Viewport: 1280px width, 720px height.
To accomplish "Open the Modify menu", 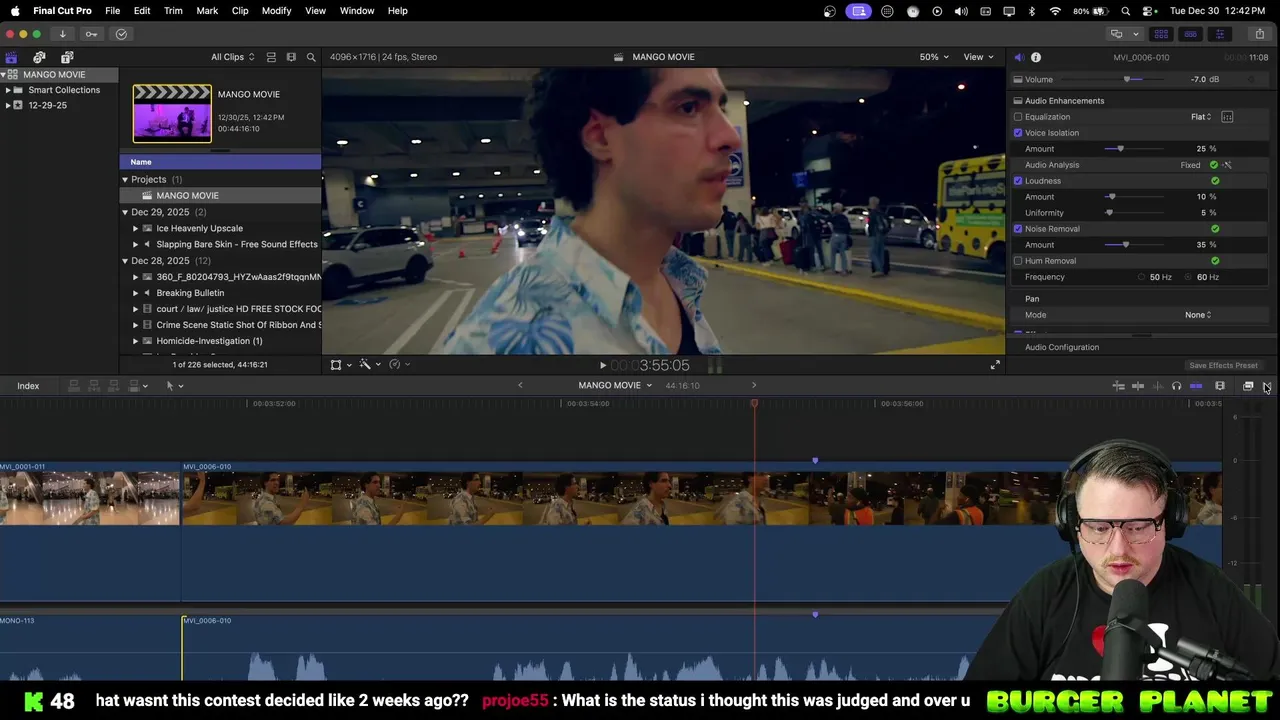I will (276, 11).
